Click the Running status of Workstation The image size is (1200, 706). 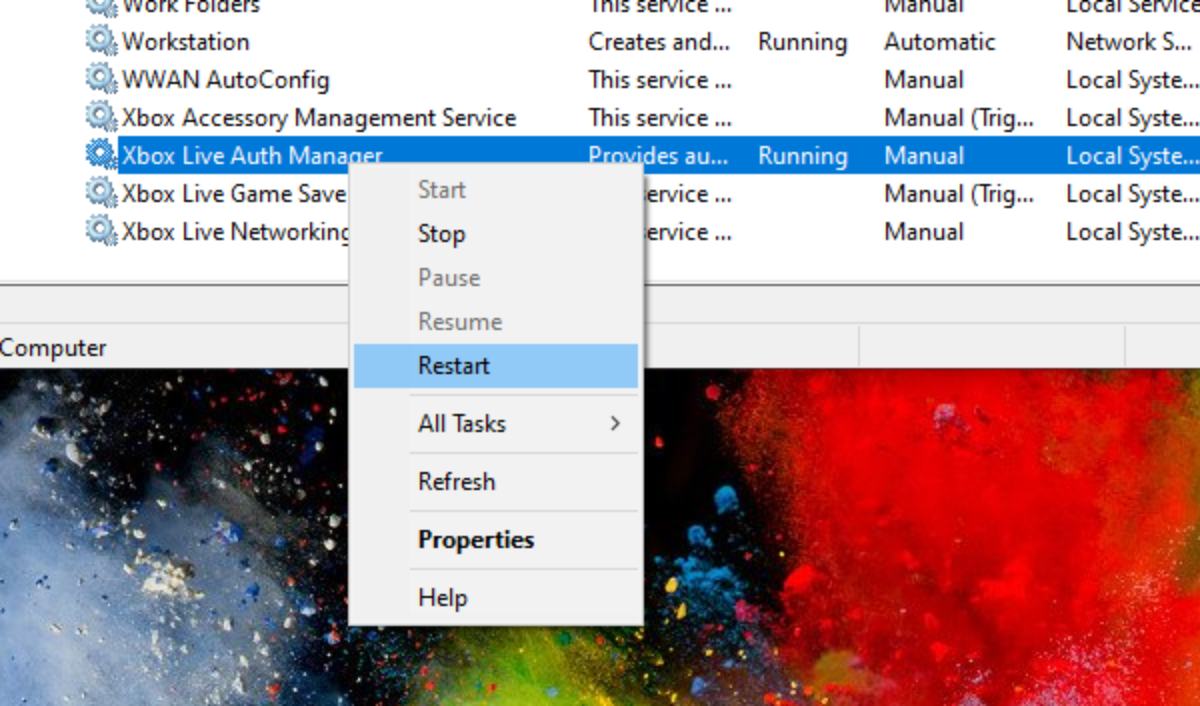point(802,42)
